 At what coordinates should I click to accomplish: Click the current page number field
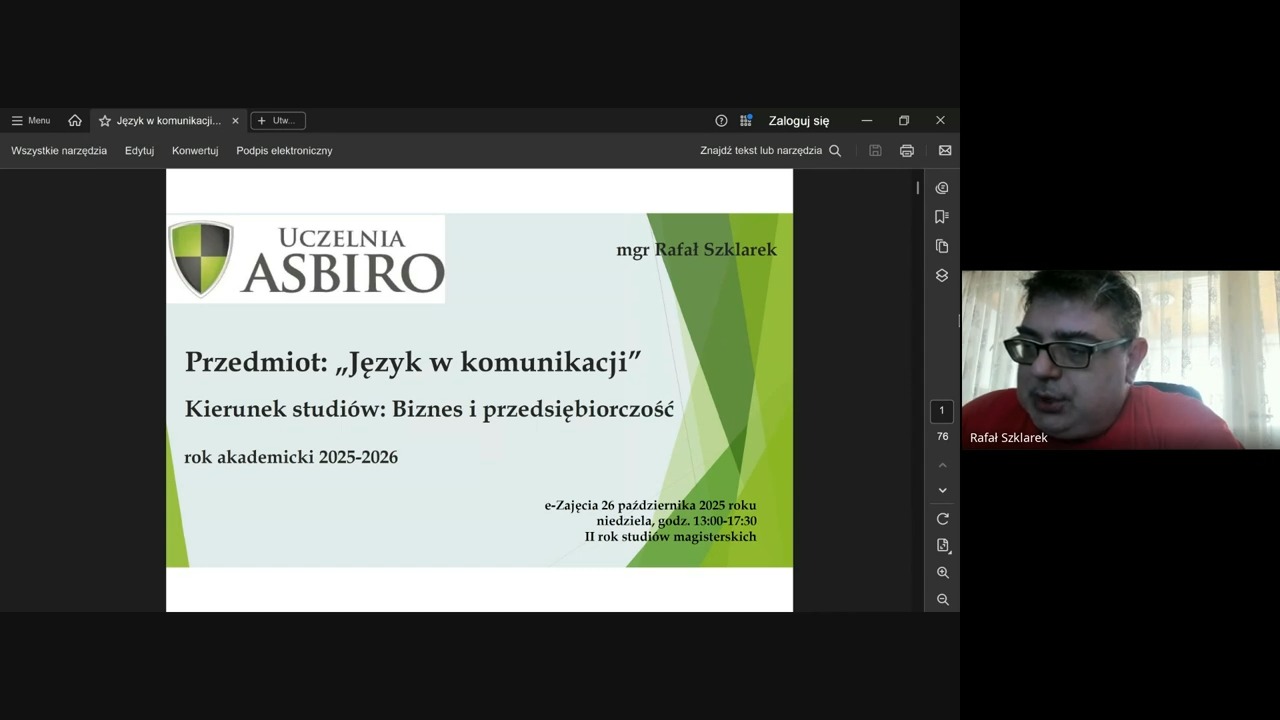pos(942,411)
